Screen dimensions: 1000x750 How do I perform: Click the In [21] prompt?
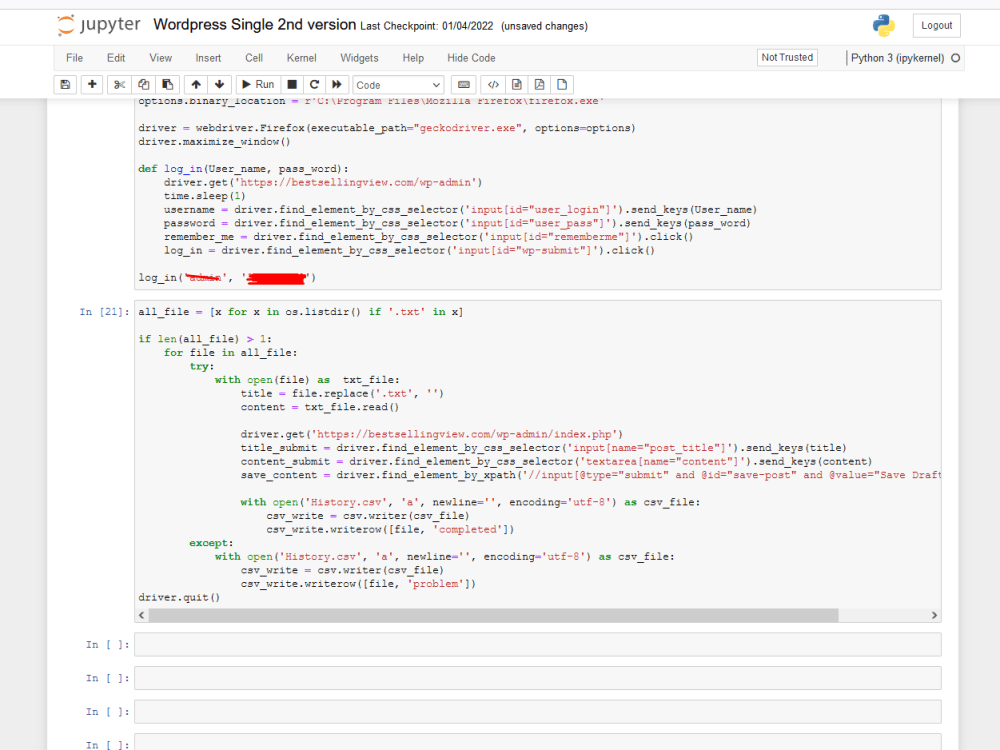(105, 312)
